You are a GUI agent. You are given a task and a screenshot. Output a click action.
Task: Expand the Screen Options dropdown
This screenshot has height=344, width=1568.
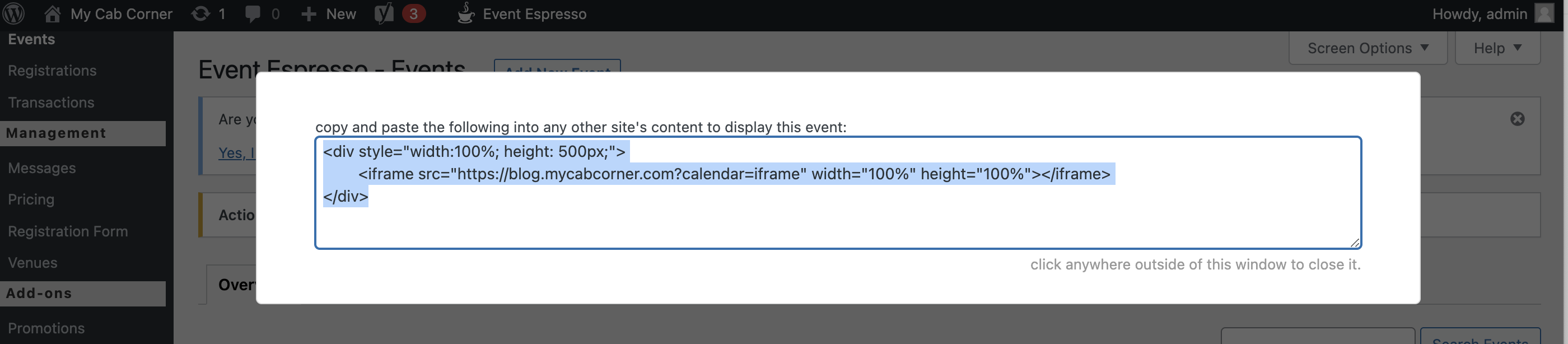[1367, 48]
